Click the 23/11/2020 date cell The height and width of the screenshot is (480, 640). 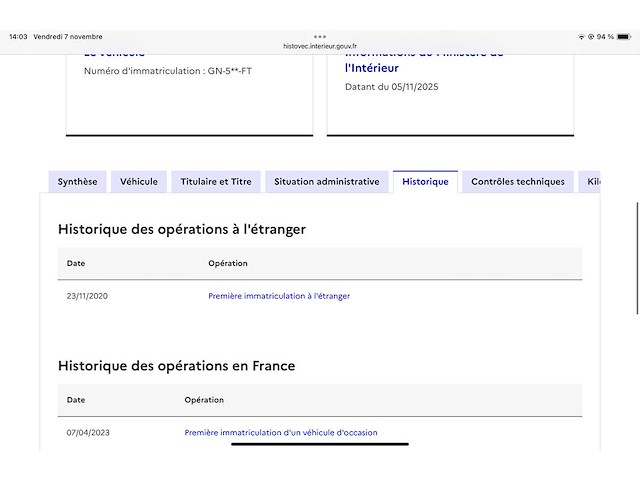click(87, 296)
